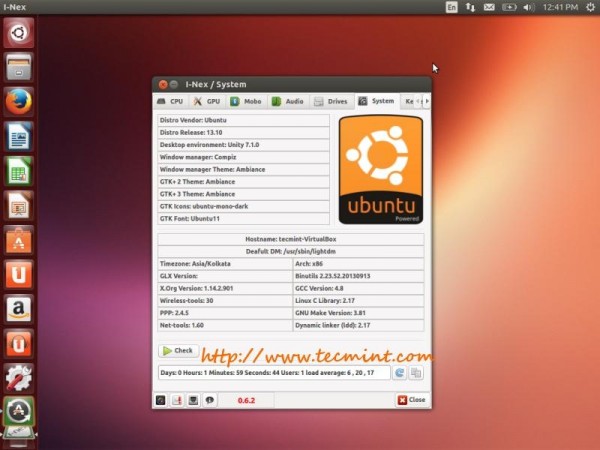Launch Firefox web browser

coord(18,102)
